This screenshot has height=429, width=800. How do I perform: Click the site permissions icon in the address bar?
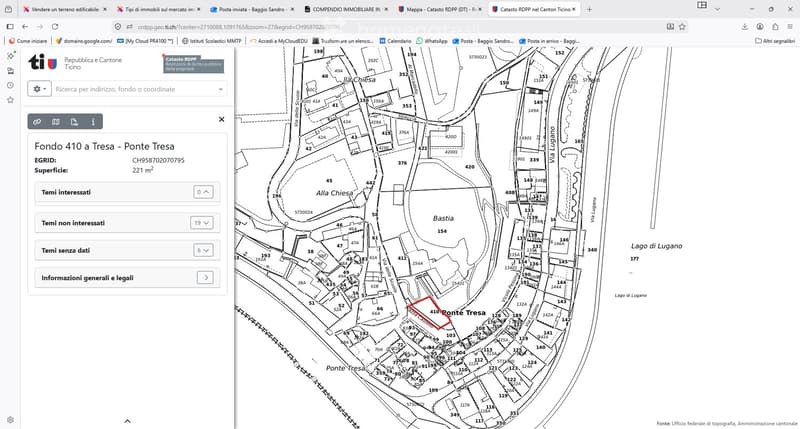tap(130, 27)
